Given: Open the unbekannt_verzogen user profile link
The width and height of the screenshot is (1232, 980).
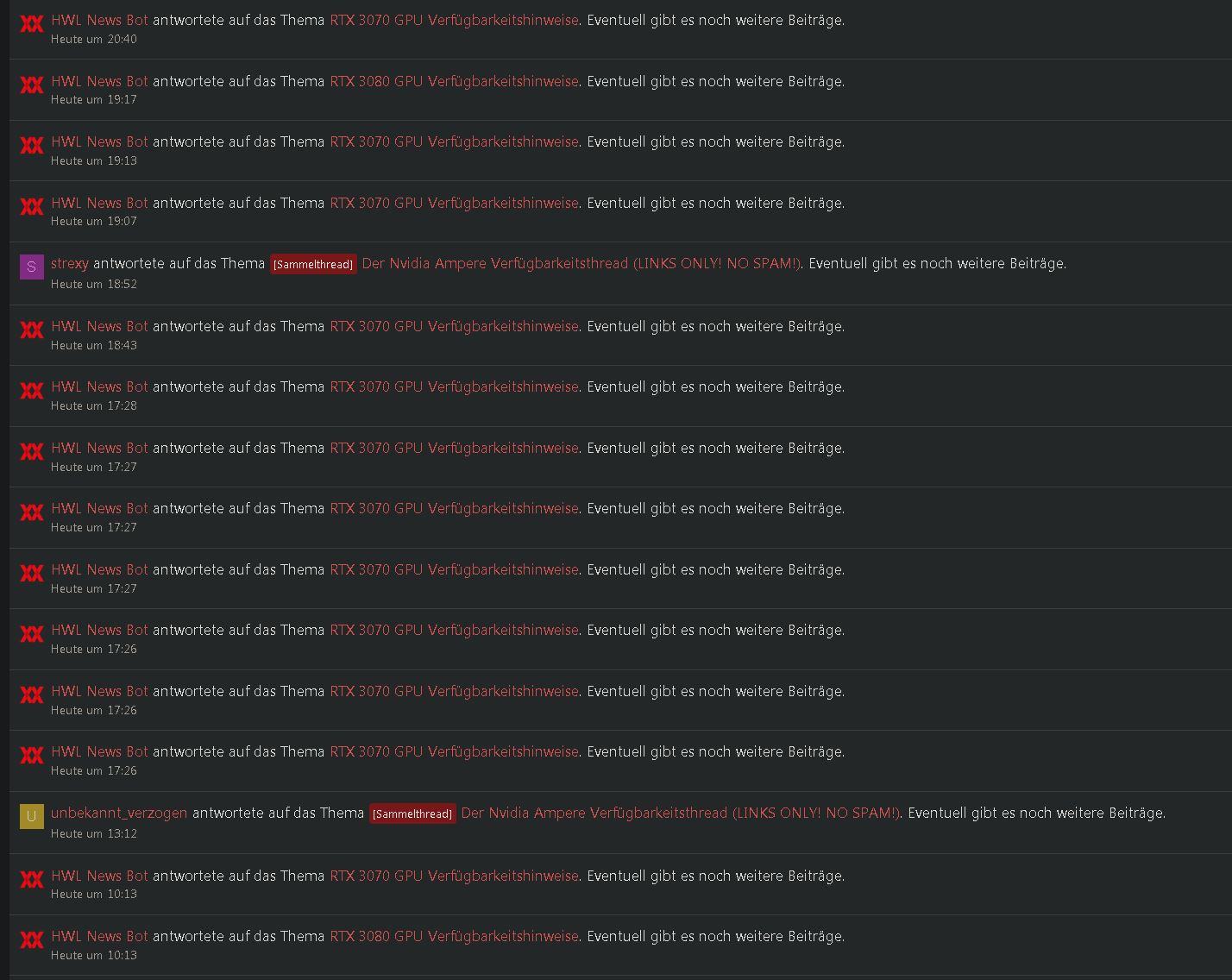Looking at the screenshot, I should [x=119, y=813].
